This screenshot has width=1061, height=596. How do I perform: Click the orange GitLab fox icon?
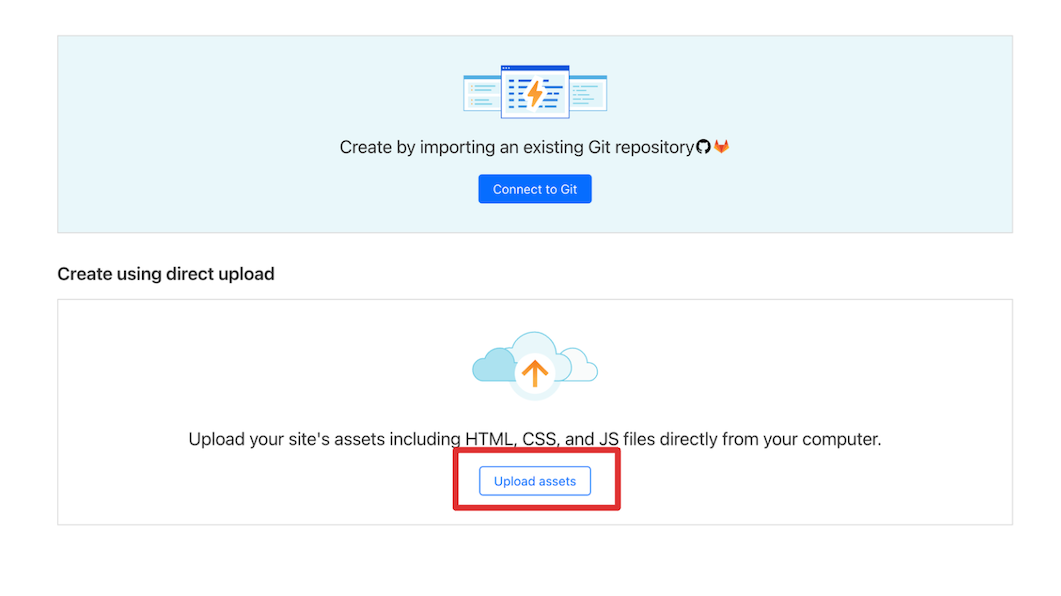point(721,147)
